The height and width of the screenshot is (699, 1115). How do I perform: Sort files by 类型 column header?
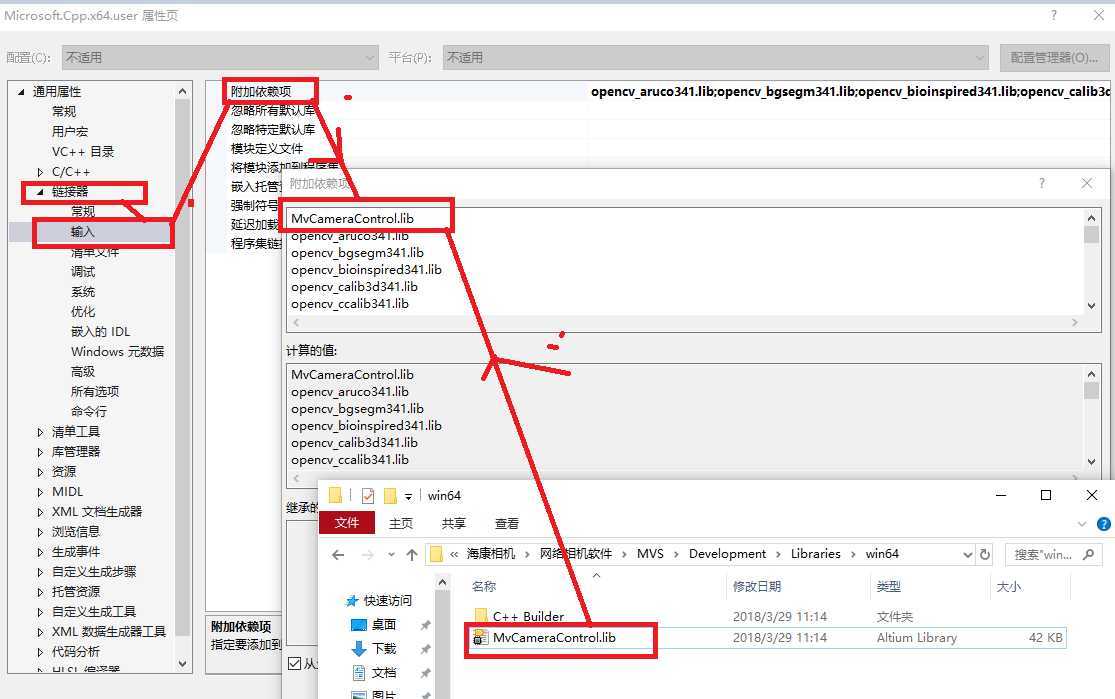click(889, 587)
